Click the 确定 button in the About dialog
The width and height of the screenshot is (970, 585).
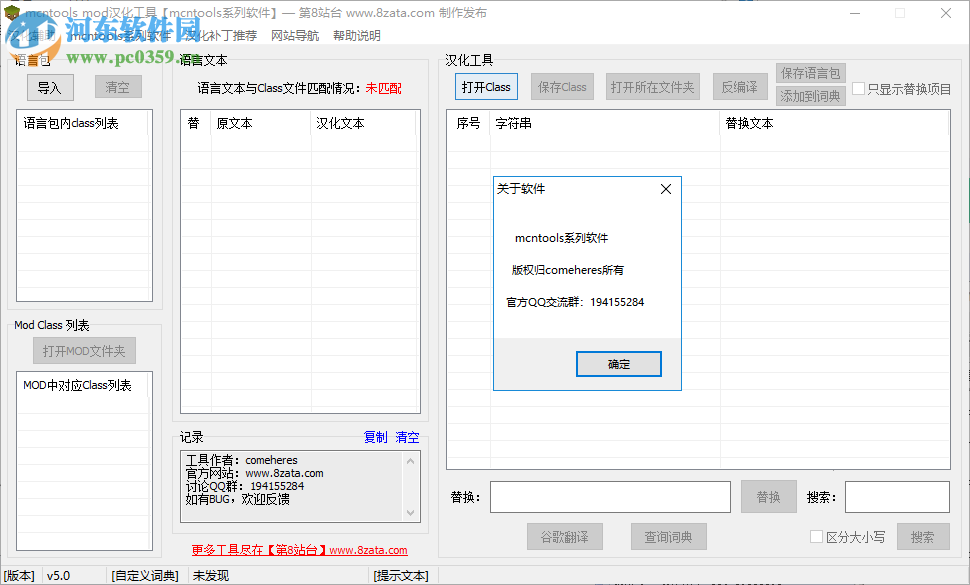pyautogui.click(x=618, y=363)
